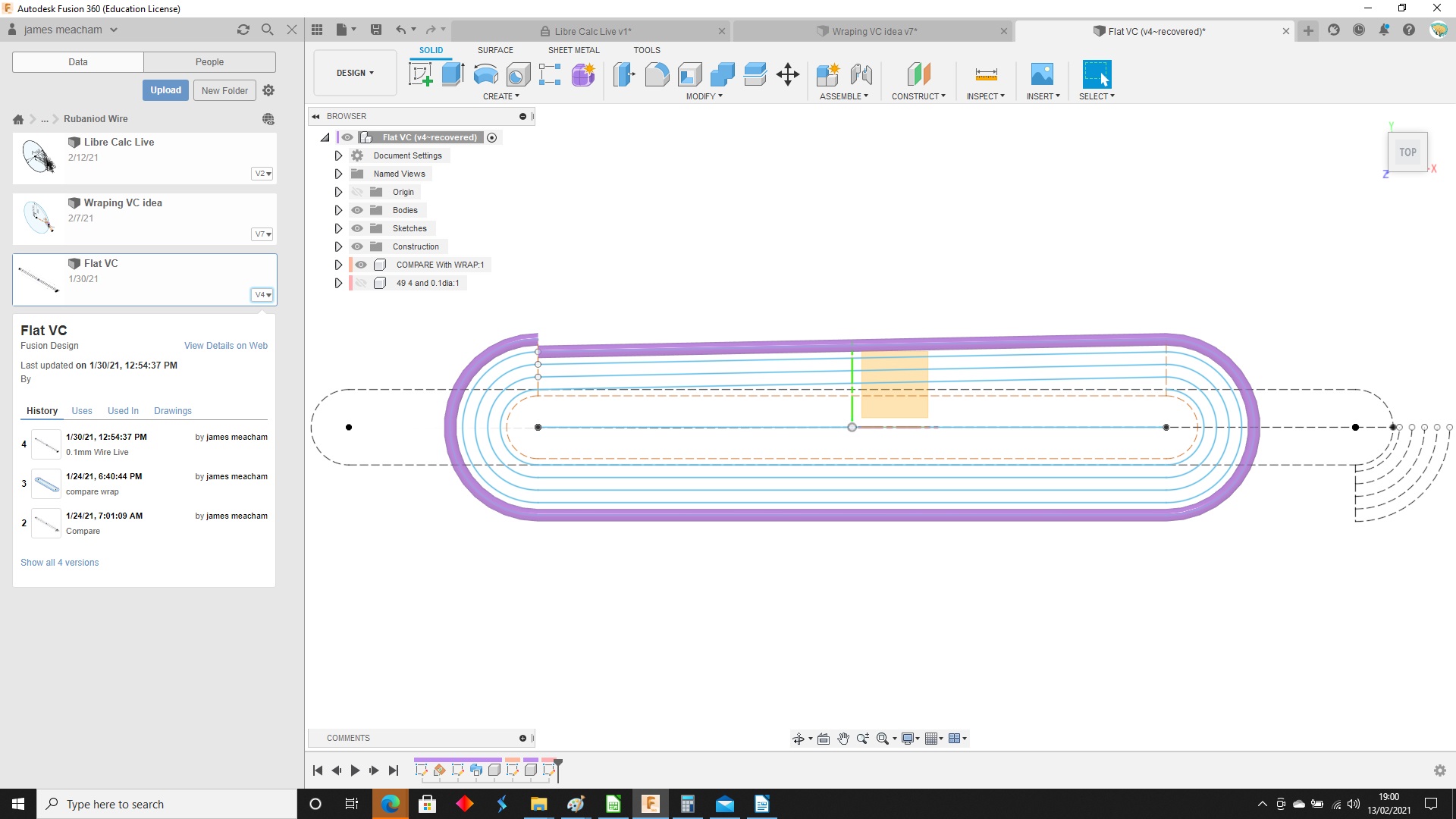
Task: Open the People tab in data panel
Action: [x=209, y=62]
